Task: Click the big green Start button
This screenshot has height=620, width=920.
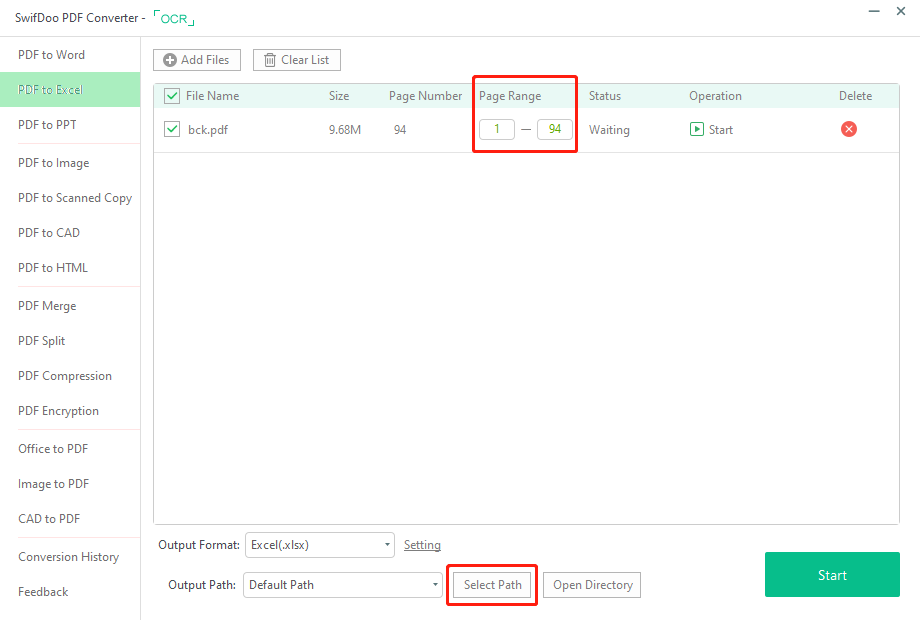Action: click(x=832, y=575)
